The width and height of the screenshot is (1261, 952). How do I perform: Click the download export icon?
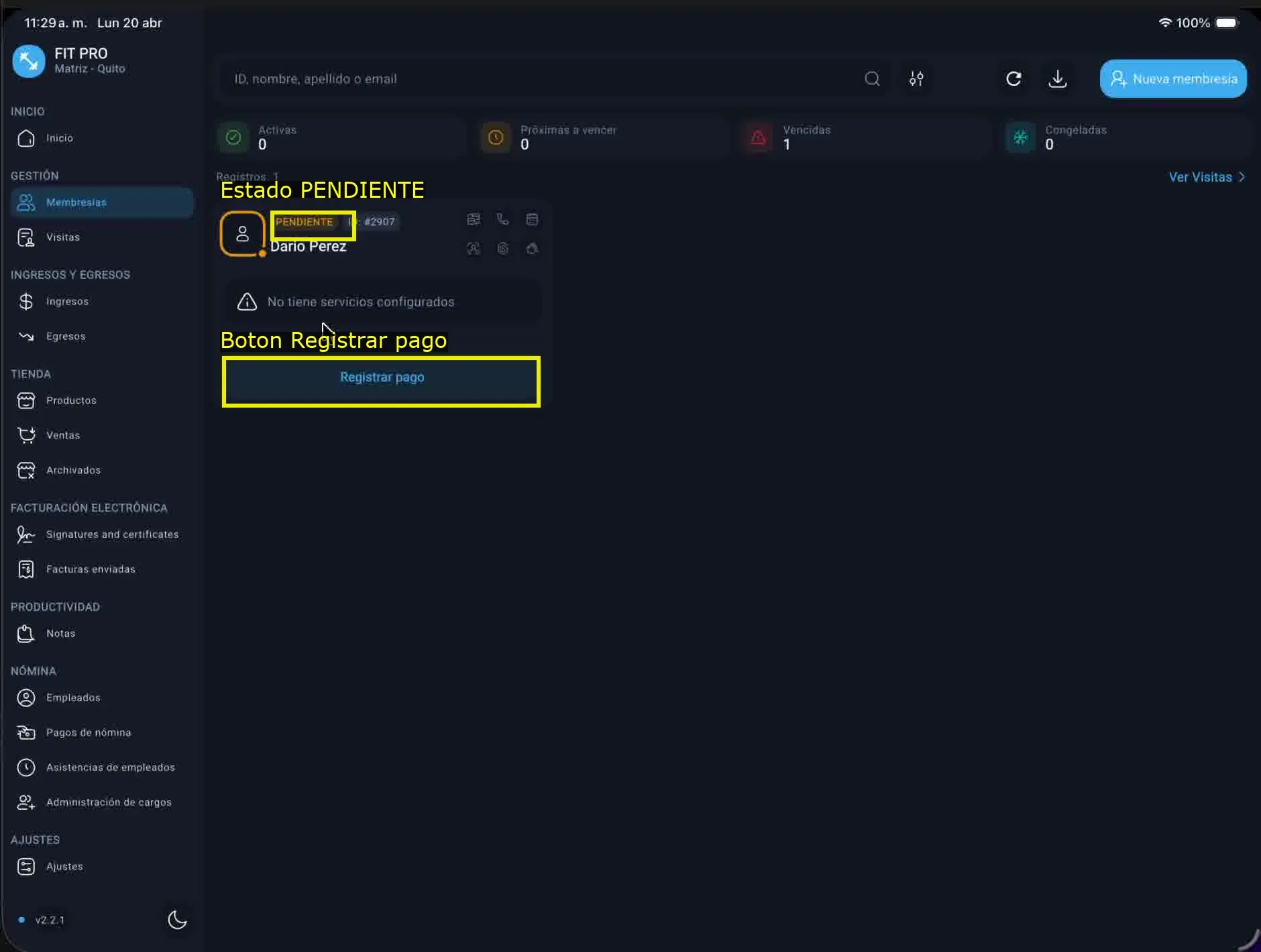[x=1057, y=79]
